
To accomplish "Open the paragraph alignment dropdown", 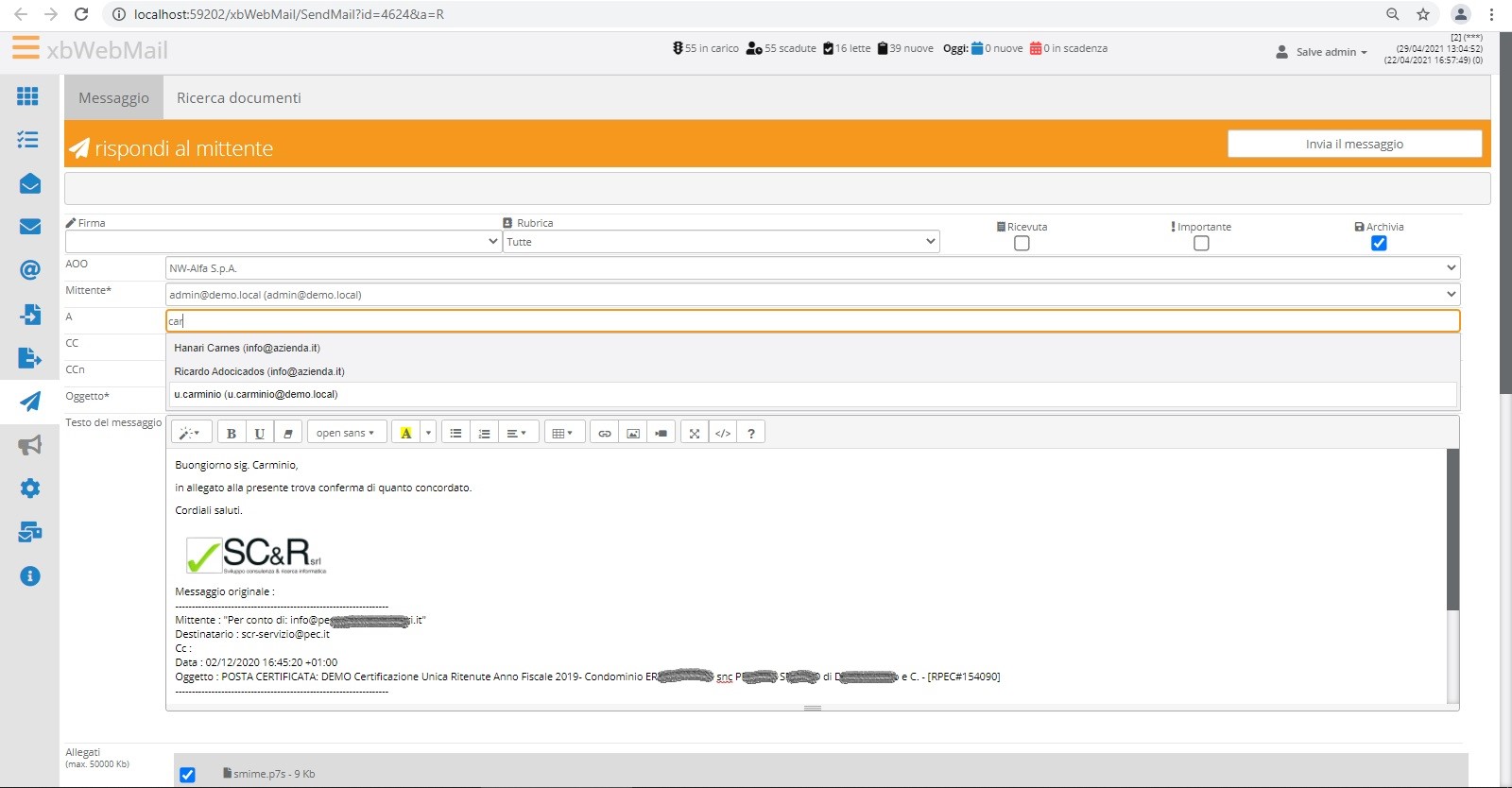I will (516, 433).
